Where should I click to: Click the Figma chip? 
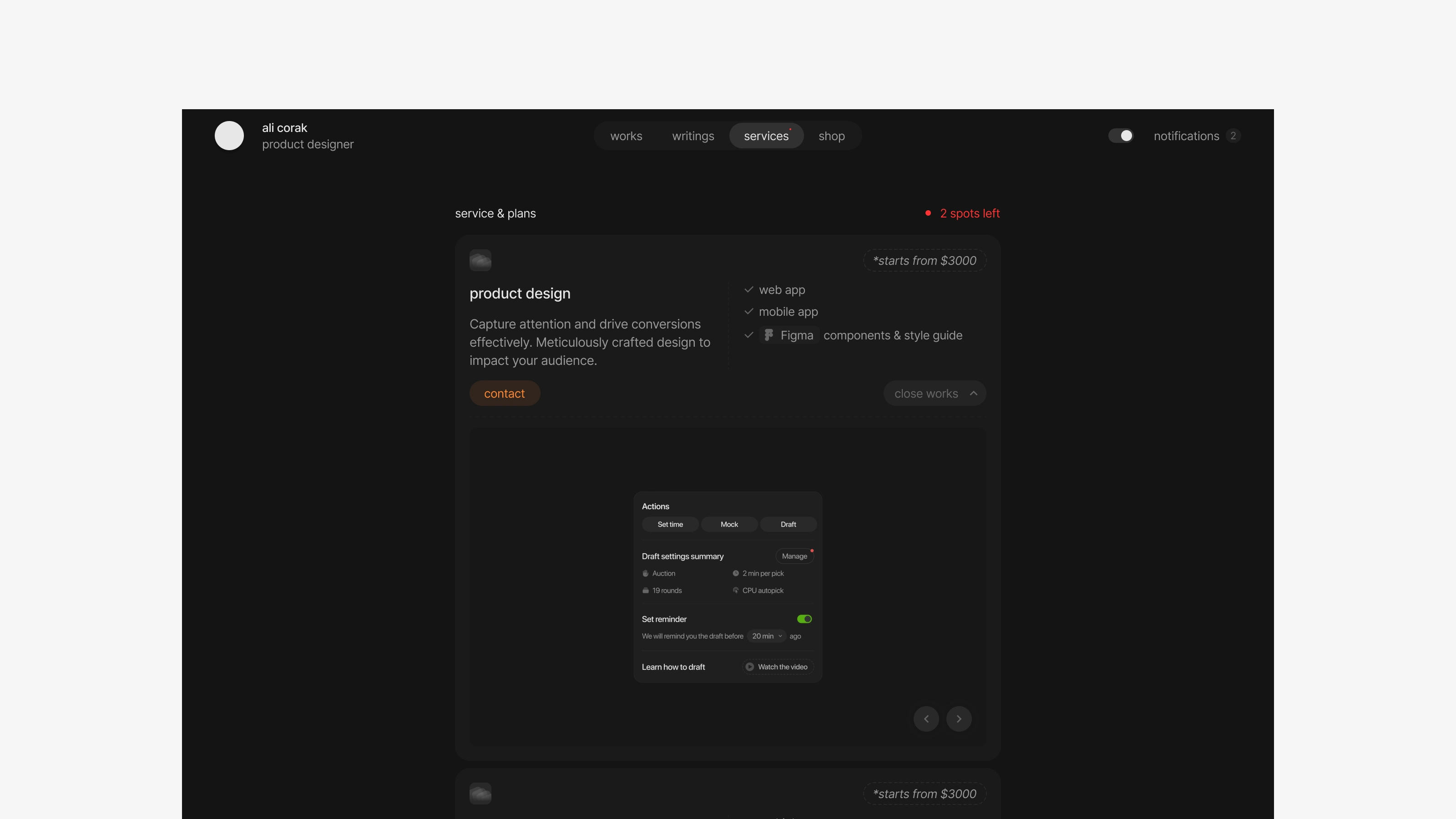pos(789,335)
